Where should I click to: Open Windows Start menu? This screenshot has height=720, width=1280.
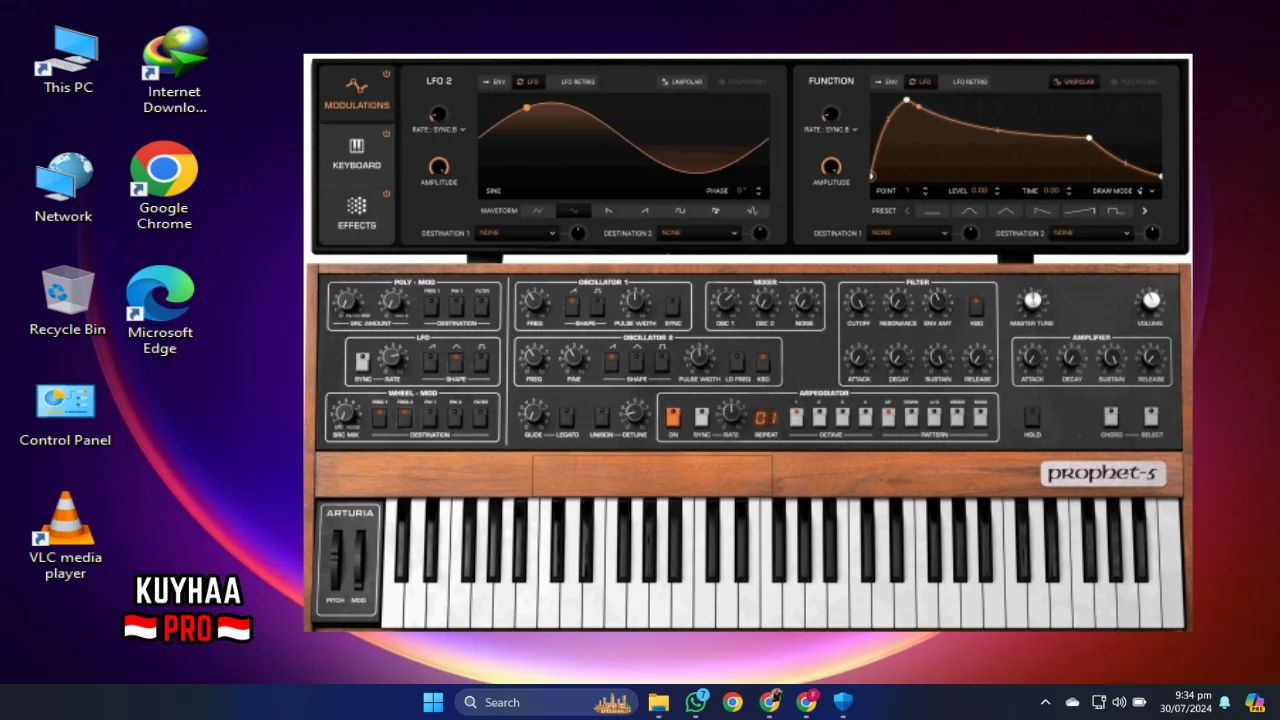[x=433, y=702]
